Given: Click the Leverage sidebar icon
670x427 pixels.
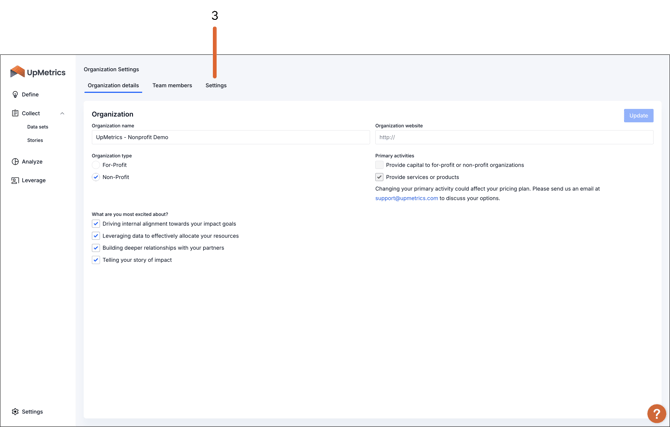Looking at the screenshot, I should click(15, 181).
